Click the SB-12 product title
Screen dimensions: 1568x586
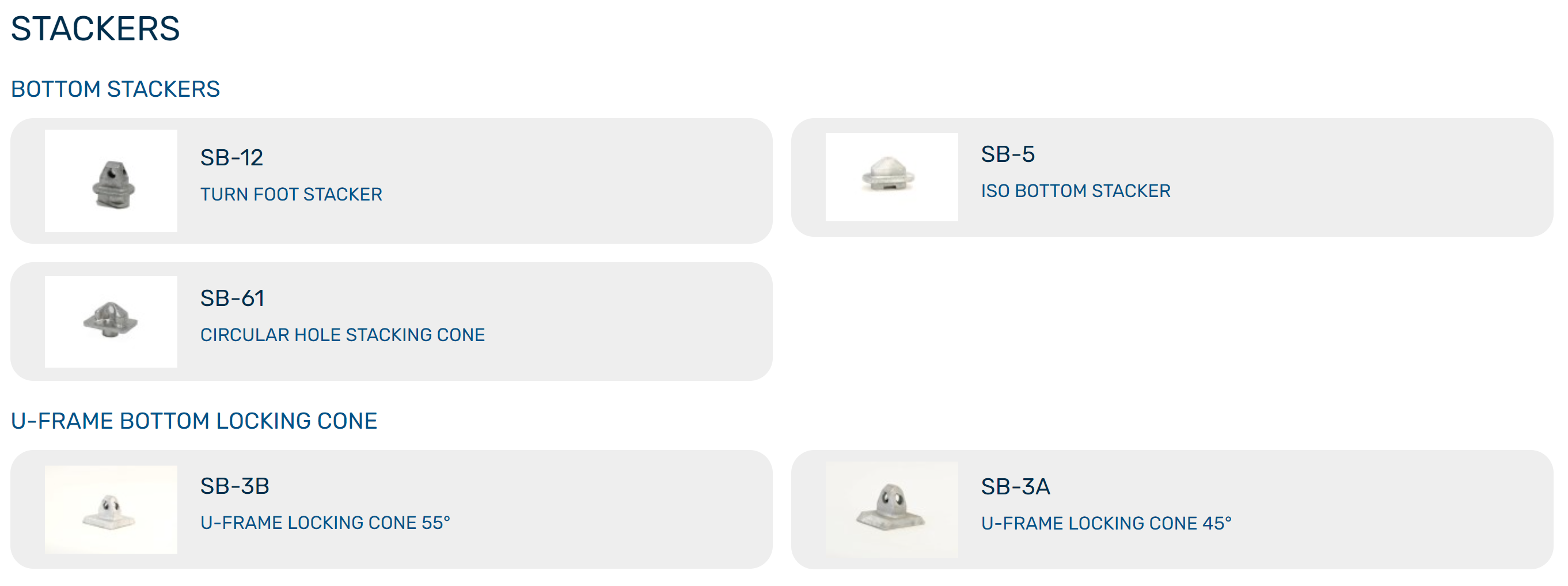click(231, 158)
